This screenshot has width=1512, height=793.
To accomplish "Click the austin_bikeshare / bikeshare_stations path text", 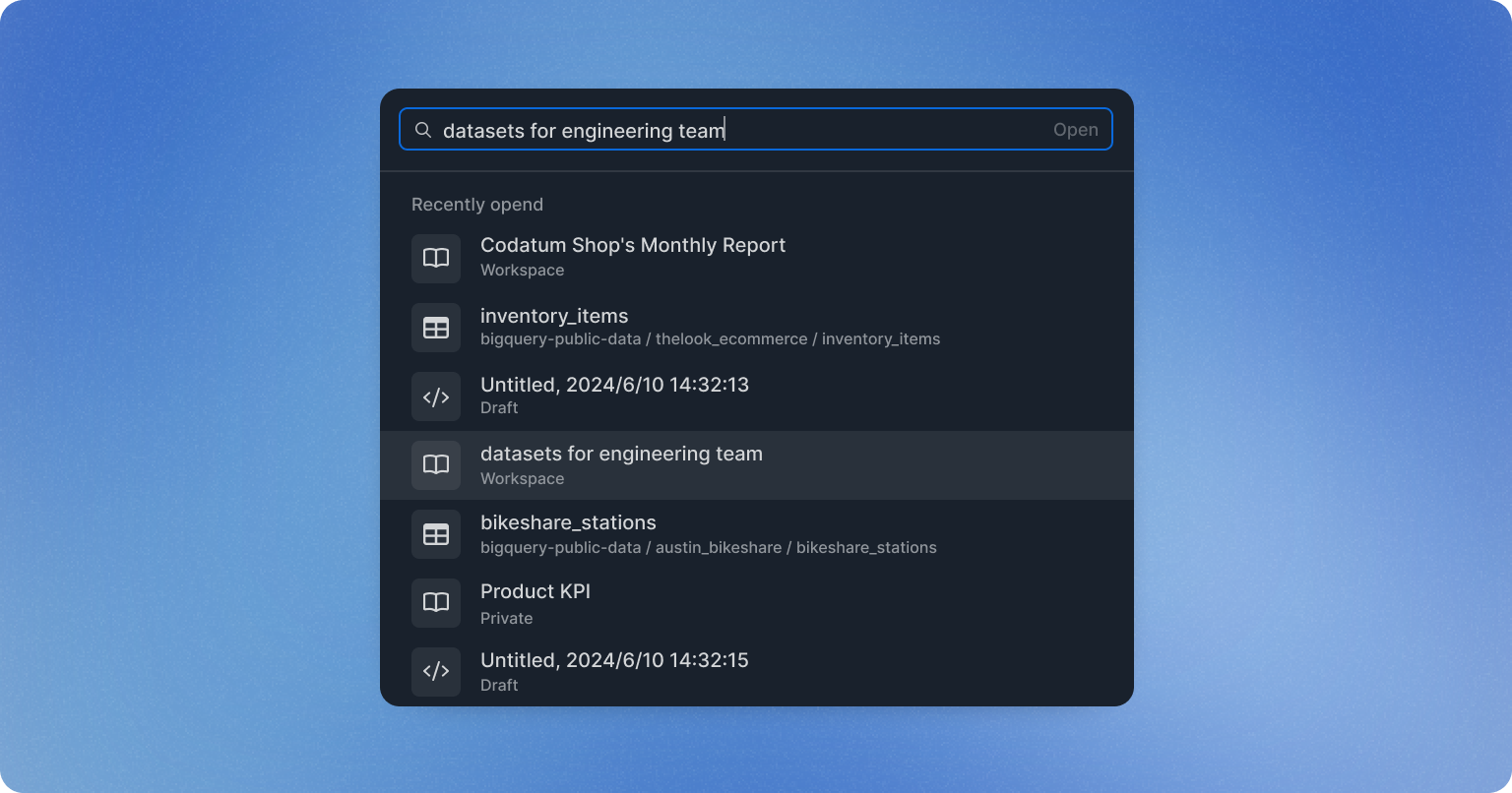I will click(795, 547).
